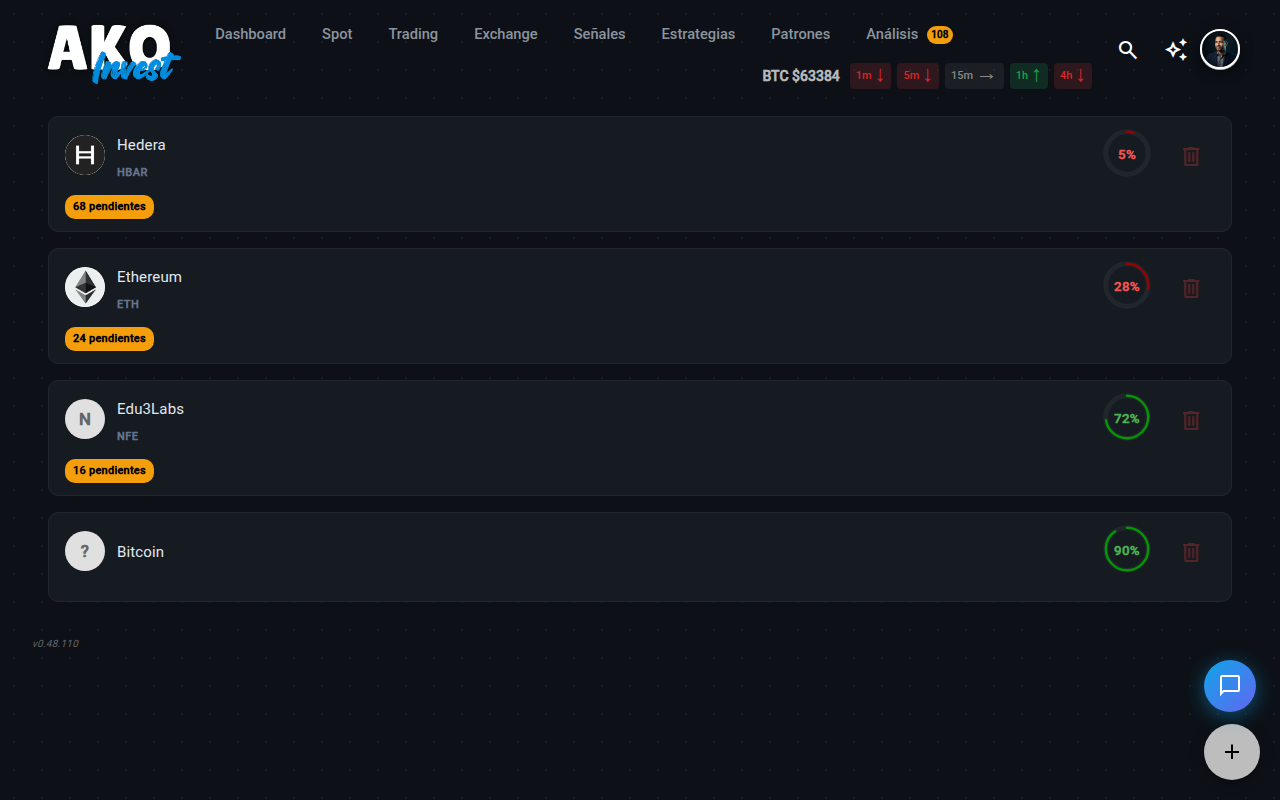Image resolution: width=1280 pixels, height=800 pixels.
Task: Click the 28% progress ring for Ethereum
Action: 1127,287
